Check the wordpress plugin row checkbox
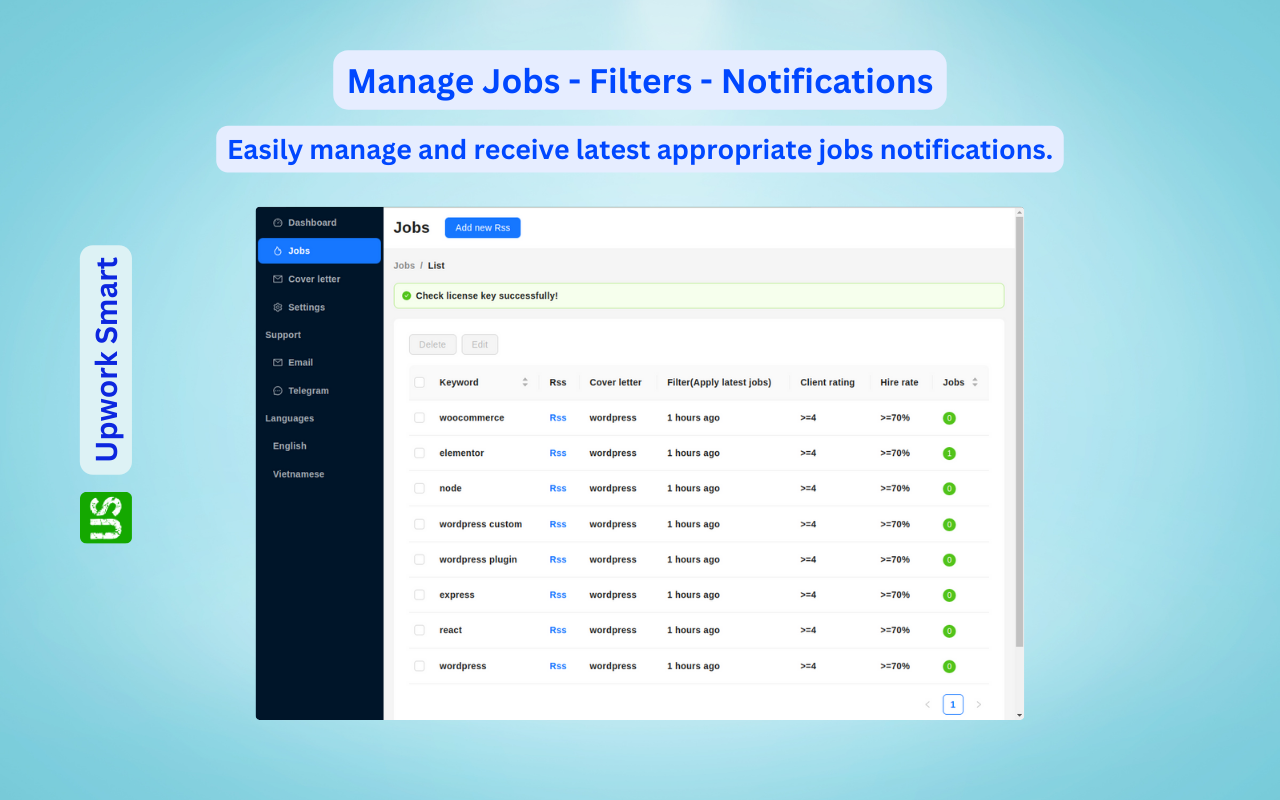 [x=420, y=559]
